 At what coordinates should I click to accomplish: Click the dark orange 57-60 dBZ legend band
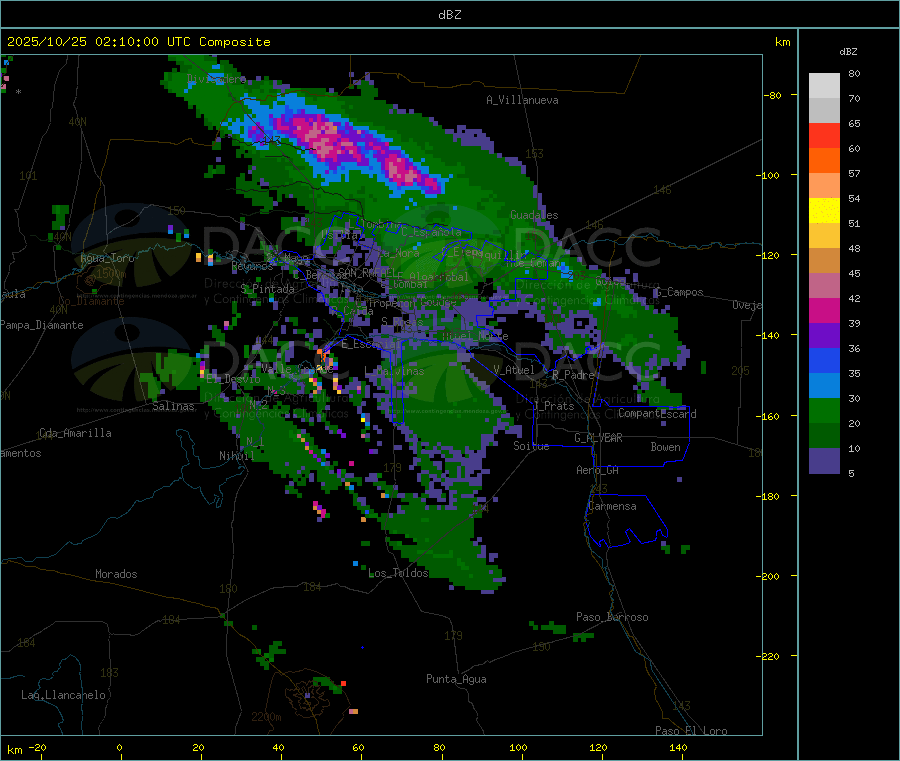coord(824,161)
